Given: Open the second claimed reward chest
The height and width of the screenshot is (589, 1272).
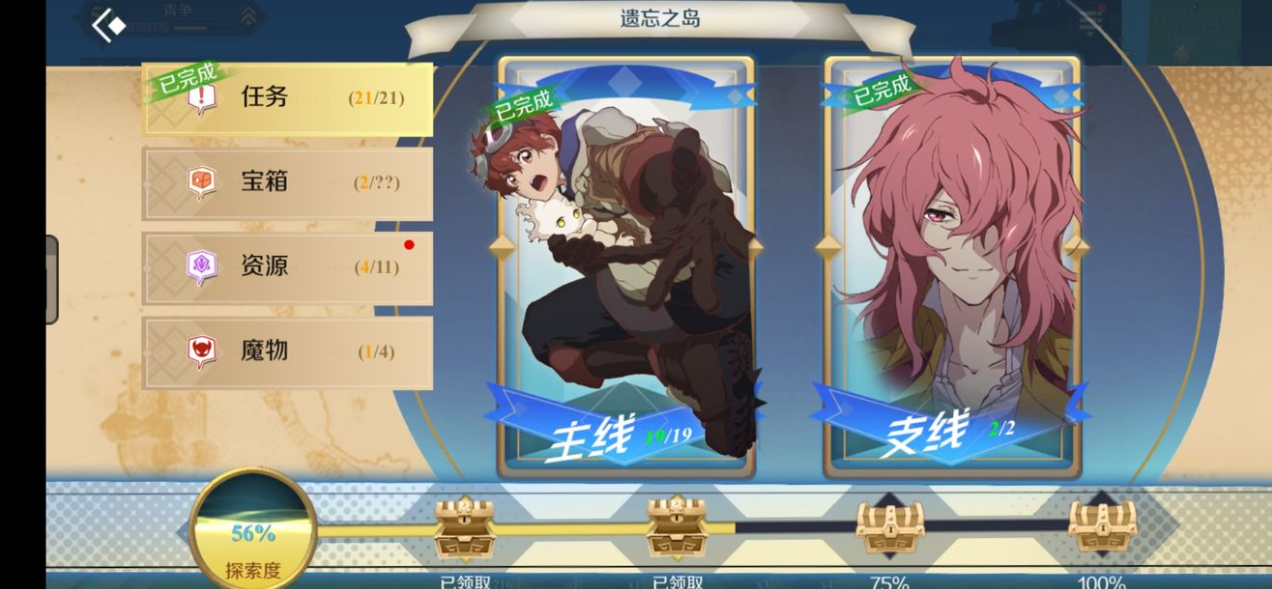Looking at the screenshot, I should pos(677,527).
